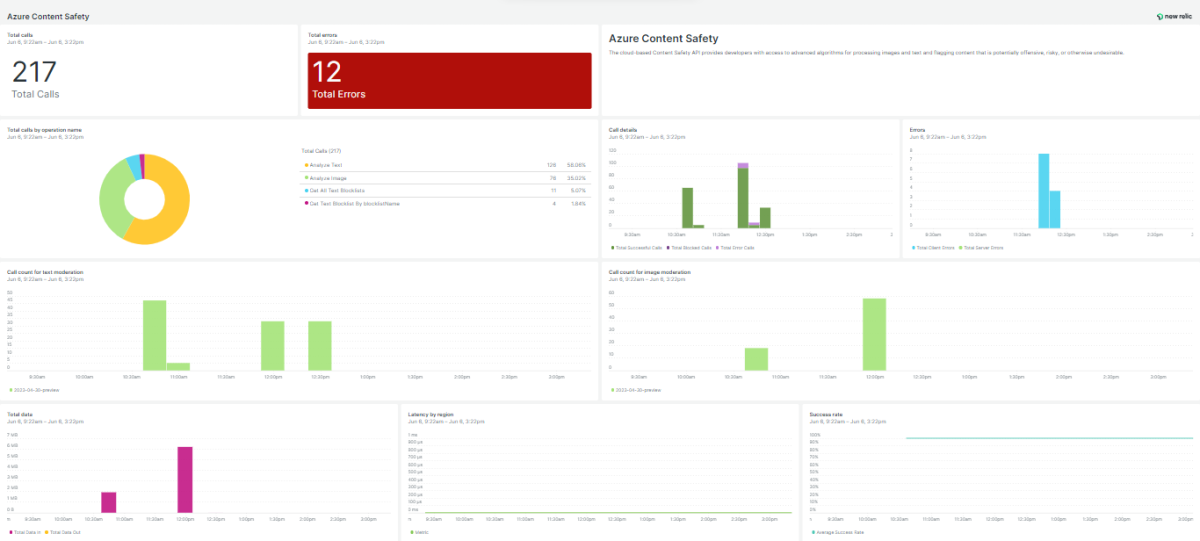Click the Total Calls (217) table header
The image size is (1200, 541).
click(322, 151)
